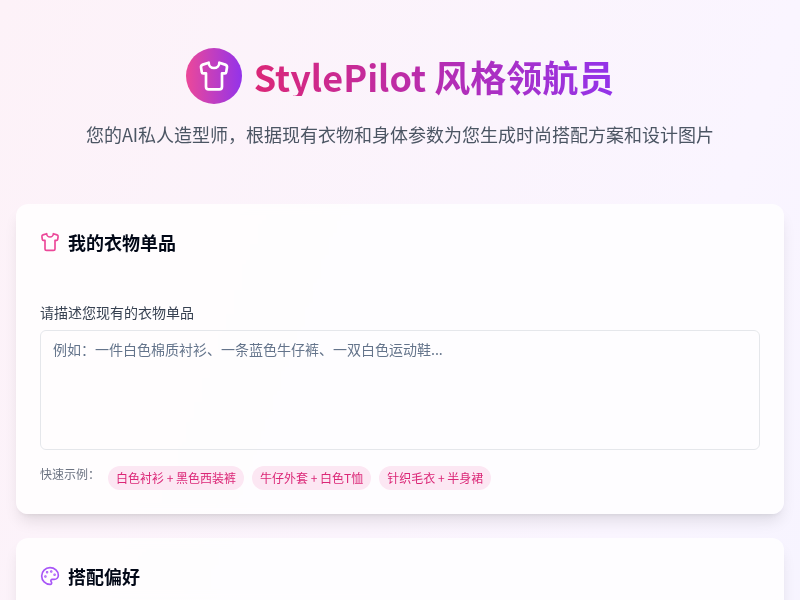
Task: Click the purple palette icon beside 搭配偏好
Action: 50,576
